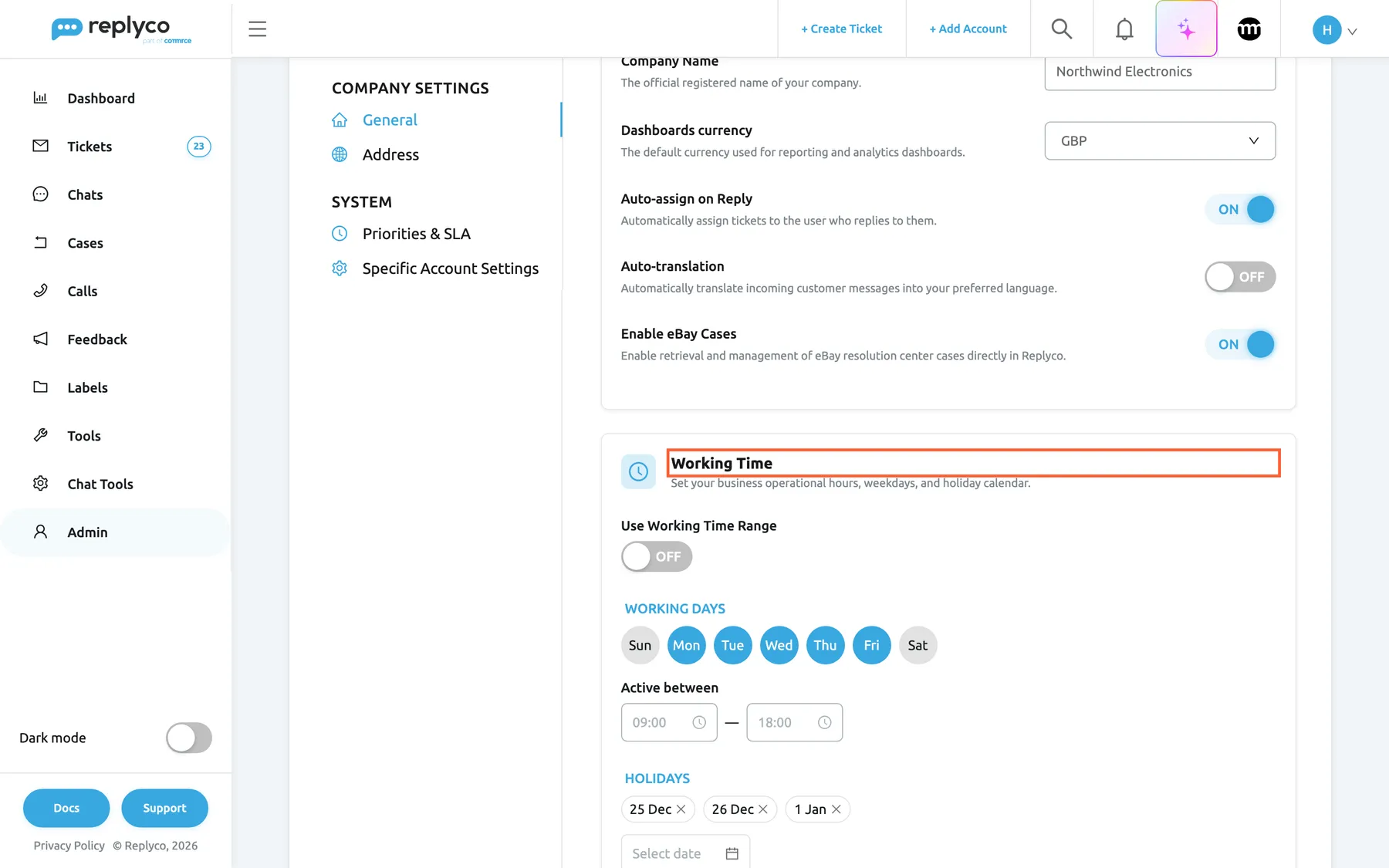Click the Select date field

(685, 852)
